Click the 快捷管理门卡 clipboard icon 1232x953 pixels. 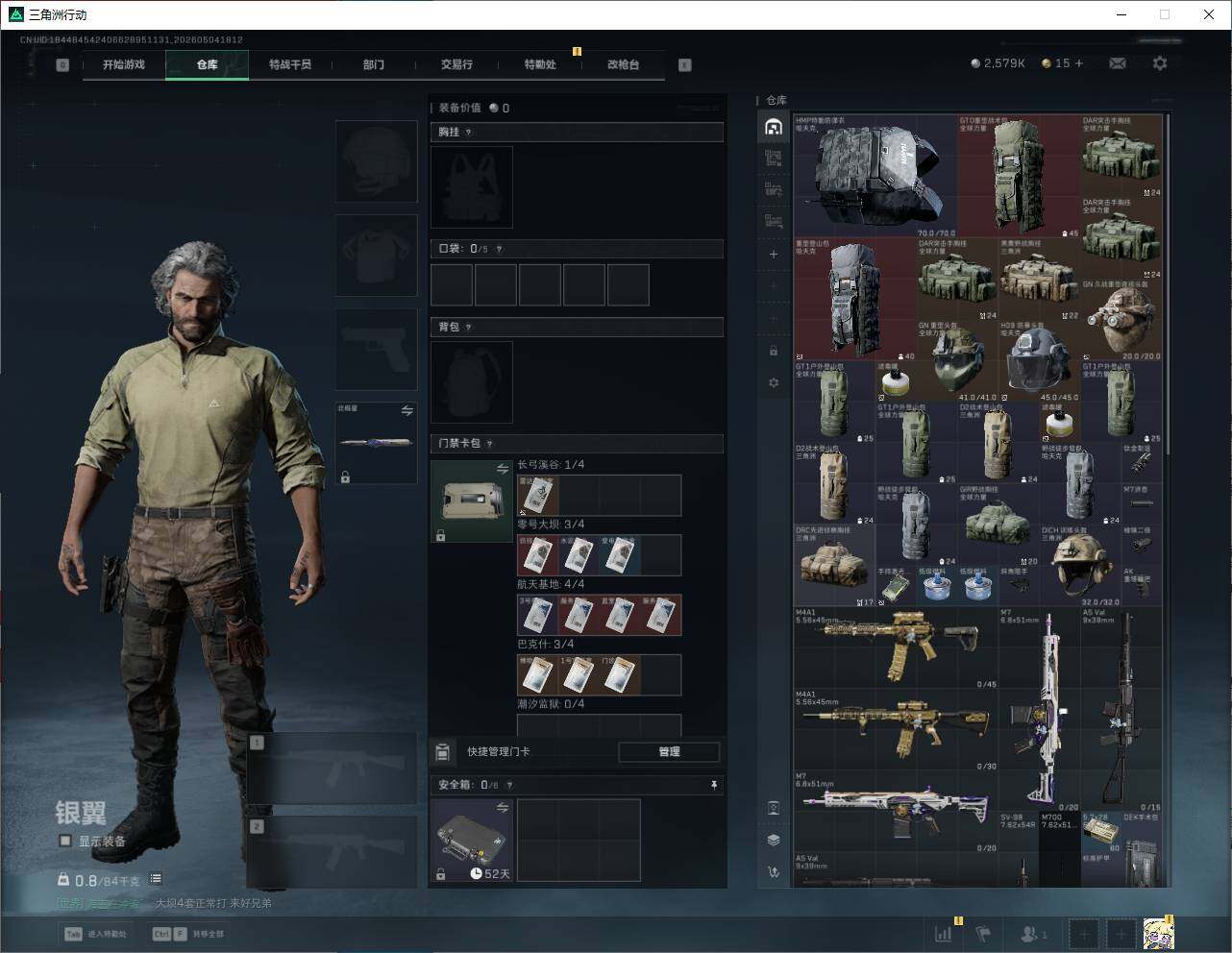pyautogui.click(x=443, y=752)
